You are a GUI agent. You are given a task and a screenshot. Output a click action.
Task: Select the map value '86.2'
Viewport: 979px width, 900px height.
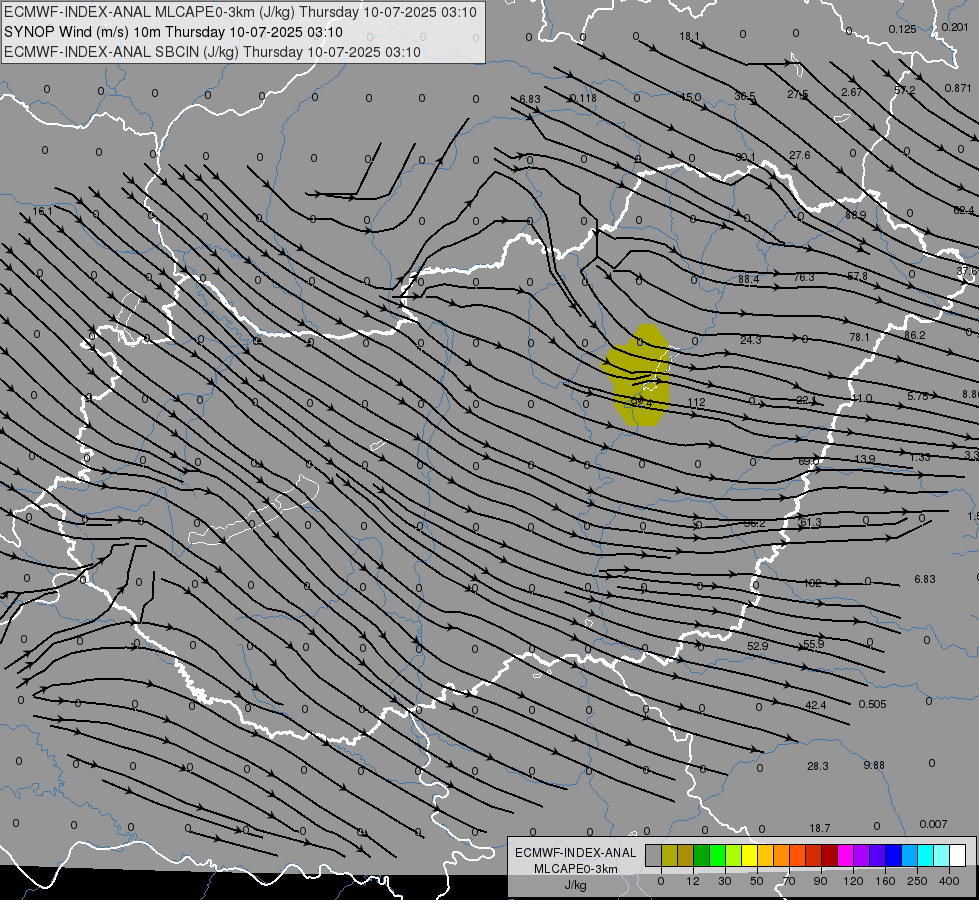914,335
